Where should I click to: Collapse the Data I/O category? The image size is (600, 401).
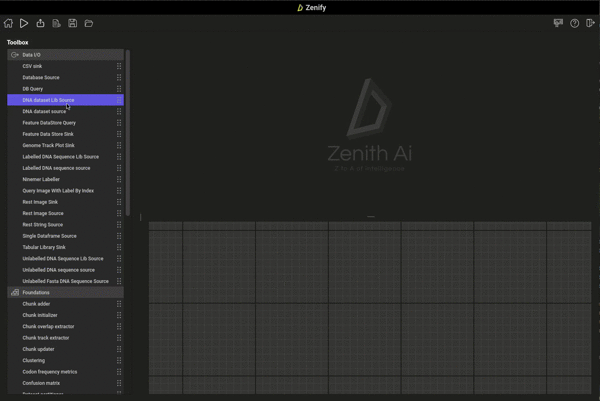[65, 55]
